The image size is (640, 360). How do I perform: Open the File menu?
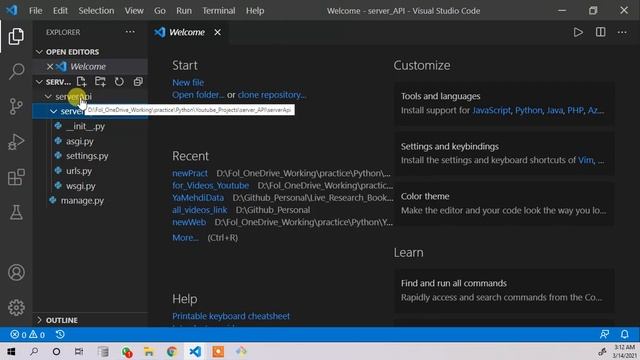[x=36, y=11]
